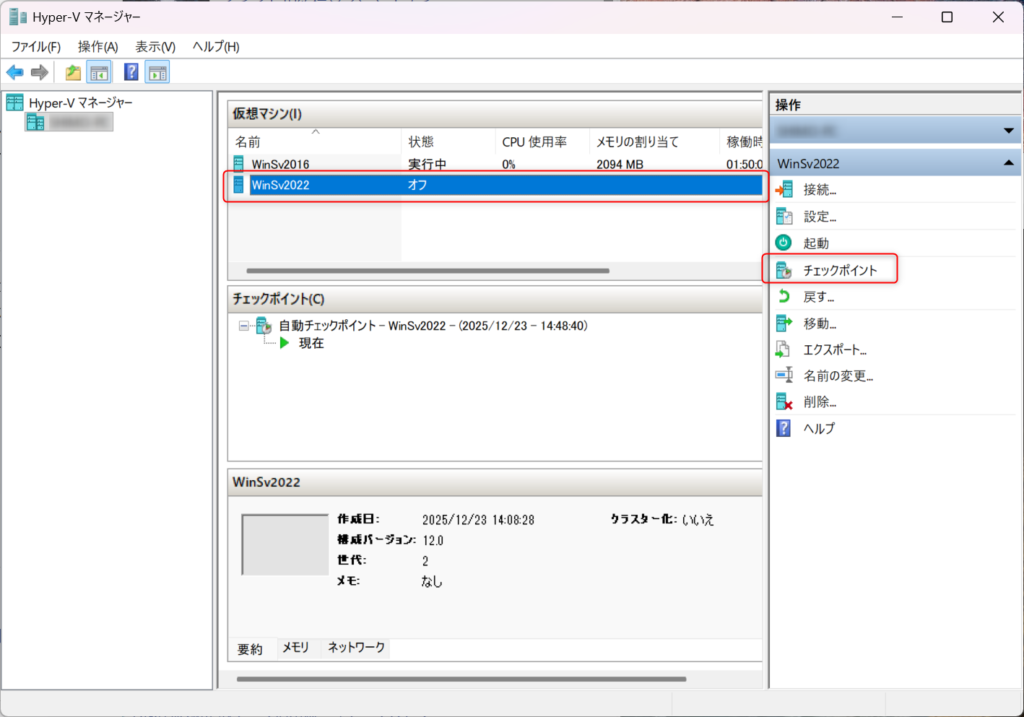Collapse the 自動チェックポイント tree node

(x=243, y=326)
